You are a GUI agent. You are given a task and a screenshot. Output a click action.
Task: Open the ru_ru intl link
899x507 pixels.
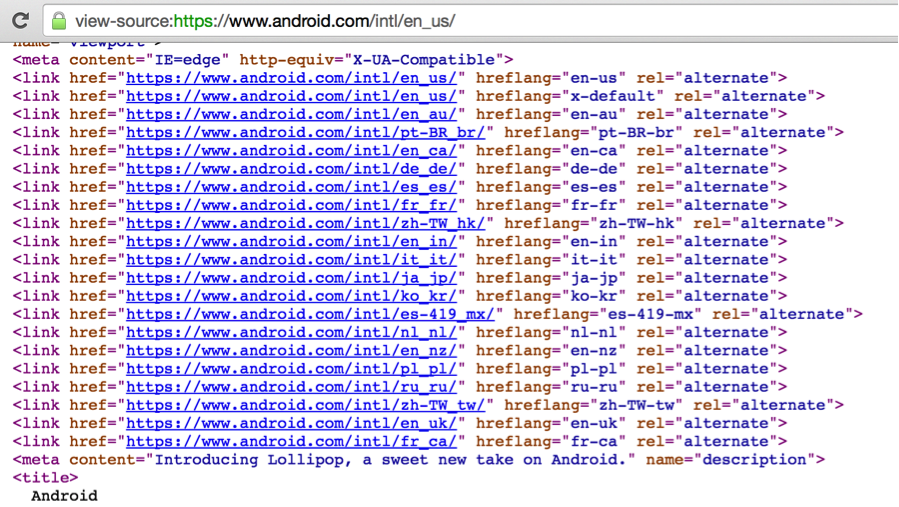click(291, 387)
